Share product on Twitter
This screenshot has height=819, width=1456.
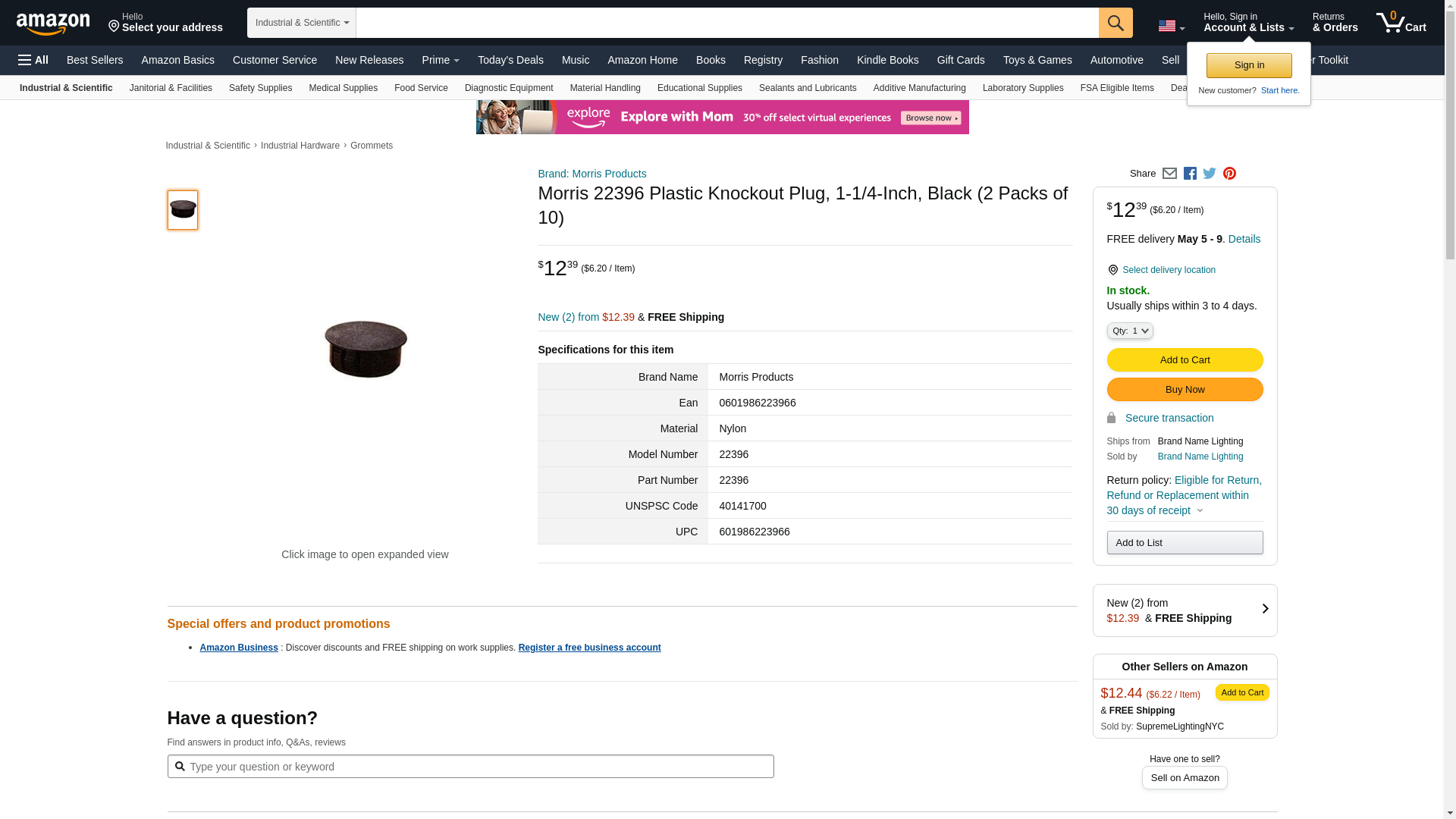click(1210, 174)
